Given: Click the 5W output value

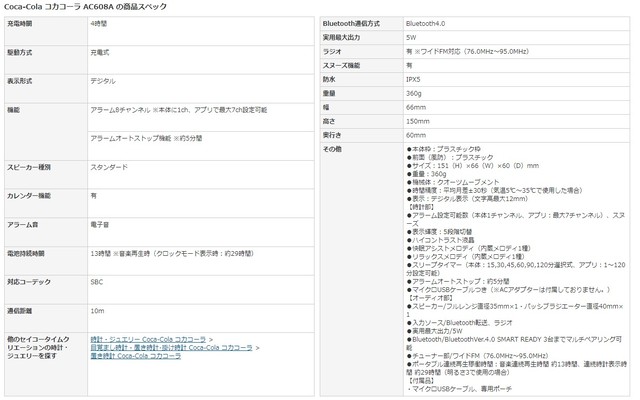Looking at the screenshot, I should point(411,38).
